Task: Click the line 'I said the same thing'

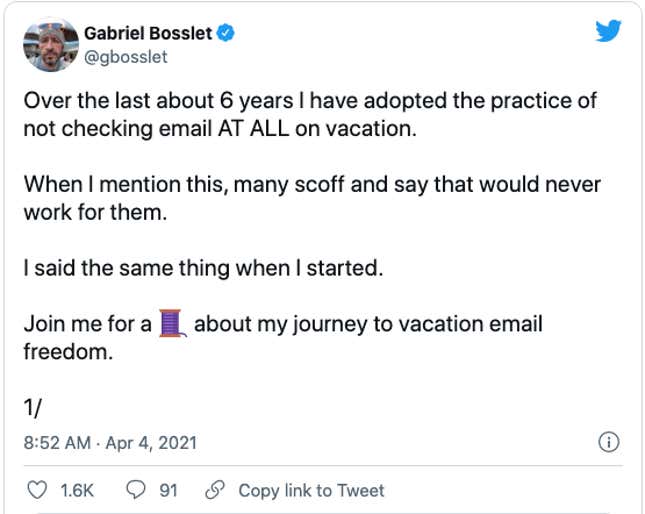Action: click(x=203, y=268)
